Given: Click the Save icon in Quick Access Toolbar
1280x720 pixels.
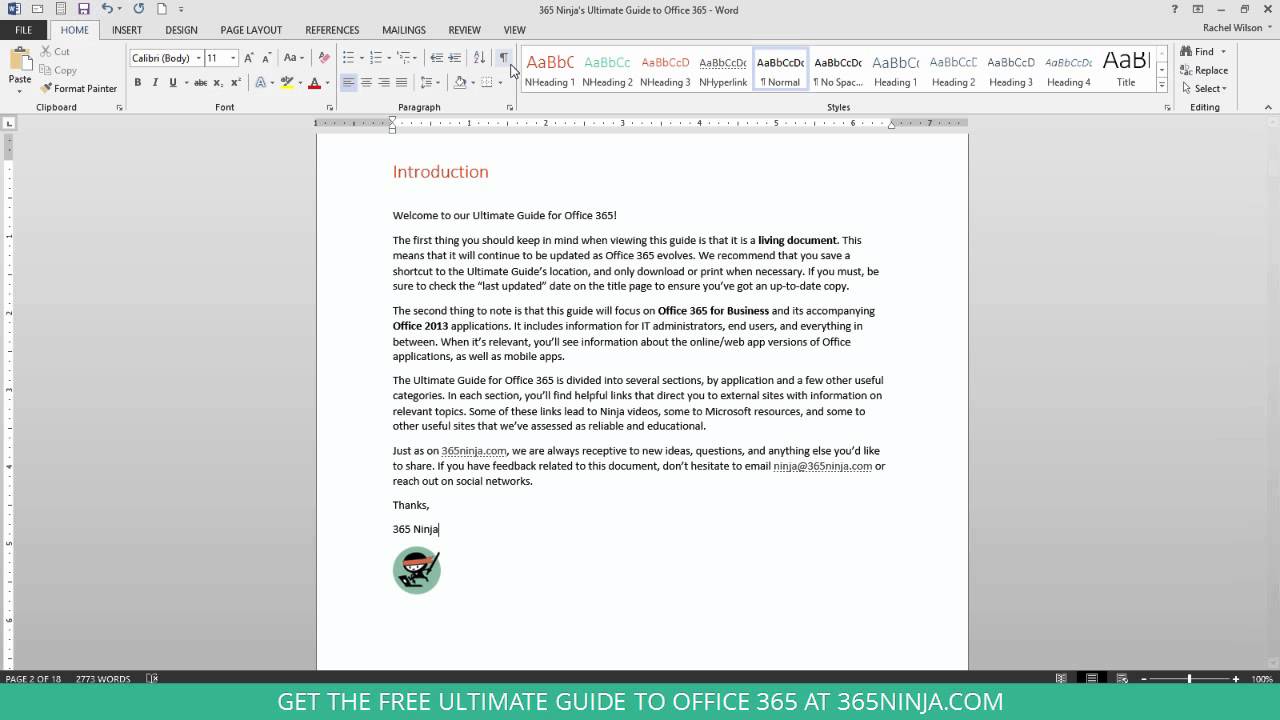Looking at the screenshot, I should click(85, 9).
